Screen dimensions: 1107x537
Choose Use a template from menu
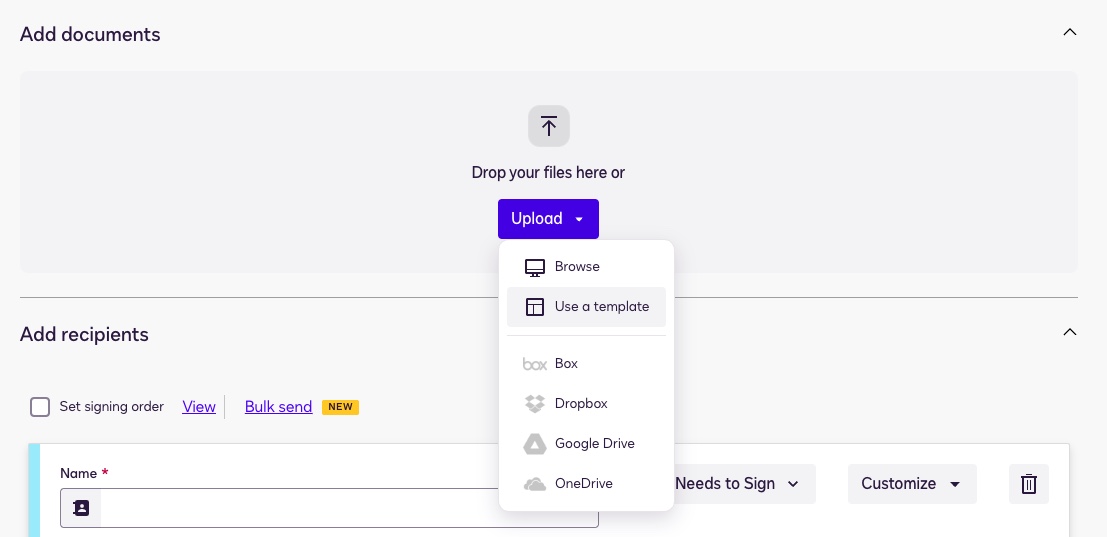coord(601,307)
